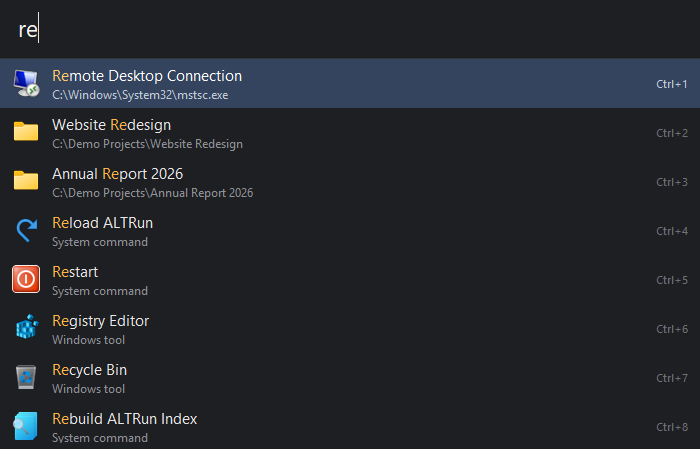The image size is (700, 449).
Task: Click the Ctrl+1 shortcut label
Action: (671, 84)
